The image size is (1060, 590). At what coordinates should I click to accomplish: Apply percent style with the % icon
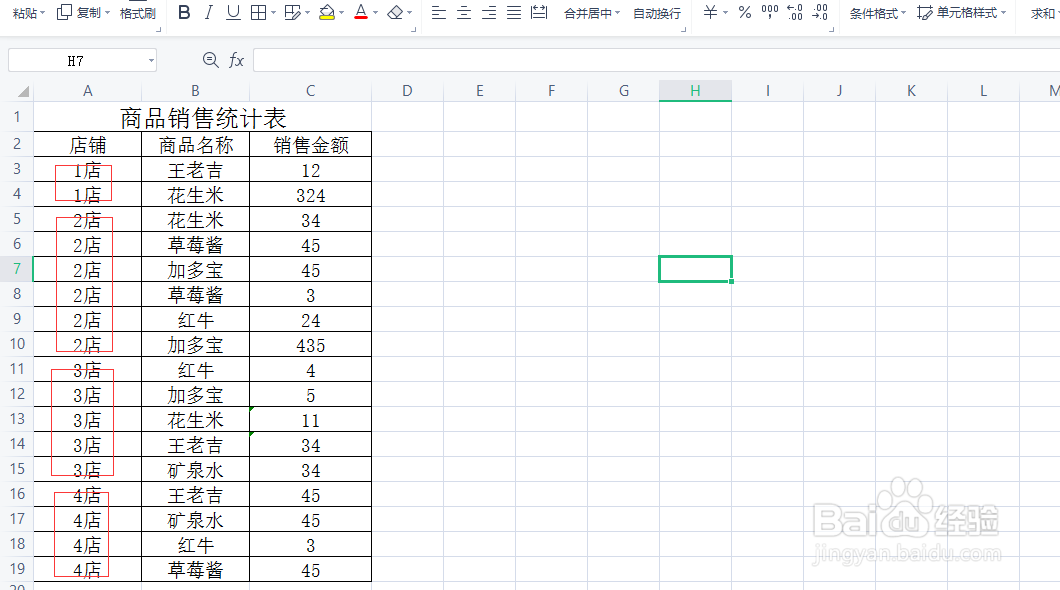745,12
